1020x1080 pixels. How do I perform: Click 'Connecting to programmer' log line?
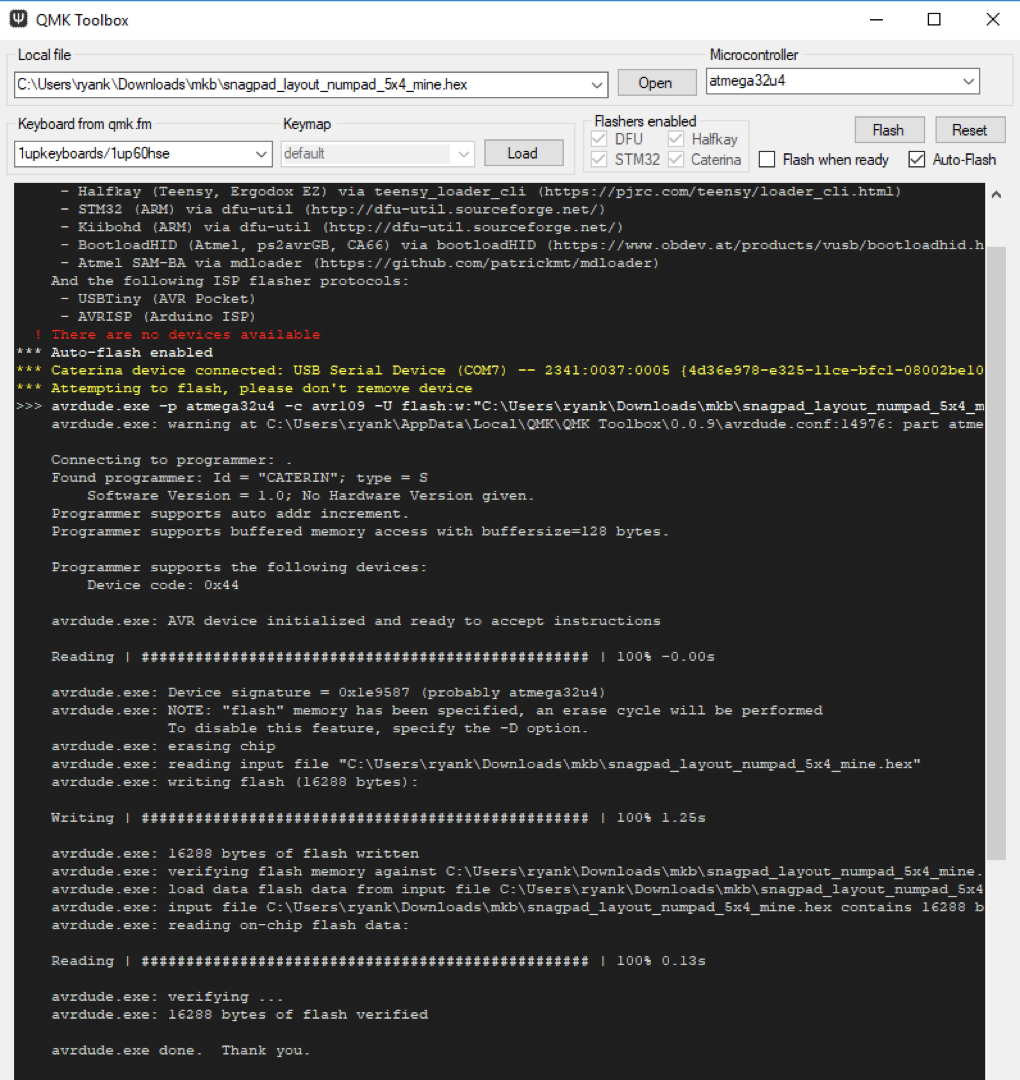171,459
